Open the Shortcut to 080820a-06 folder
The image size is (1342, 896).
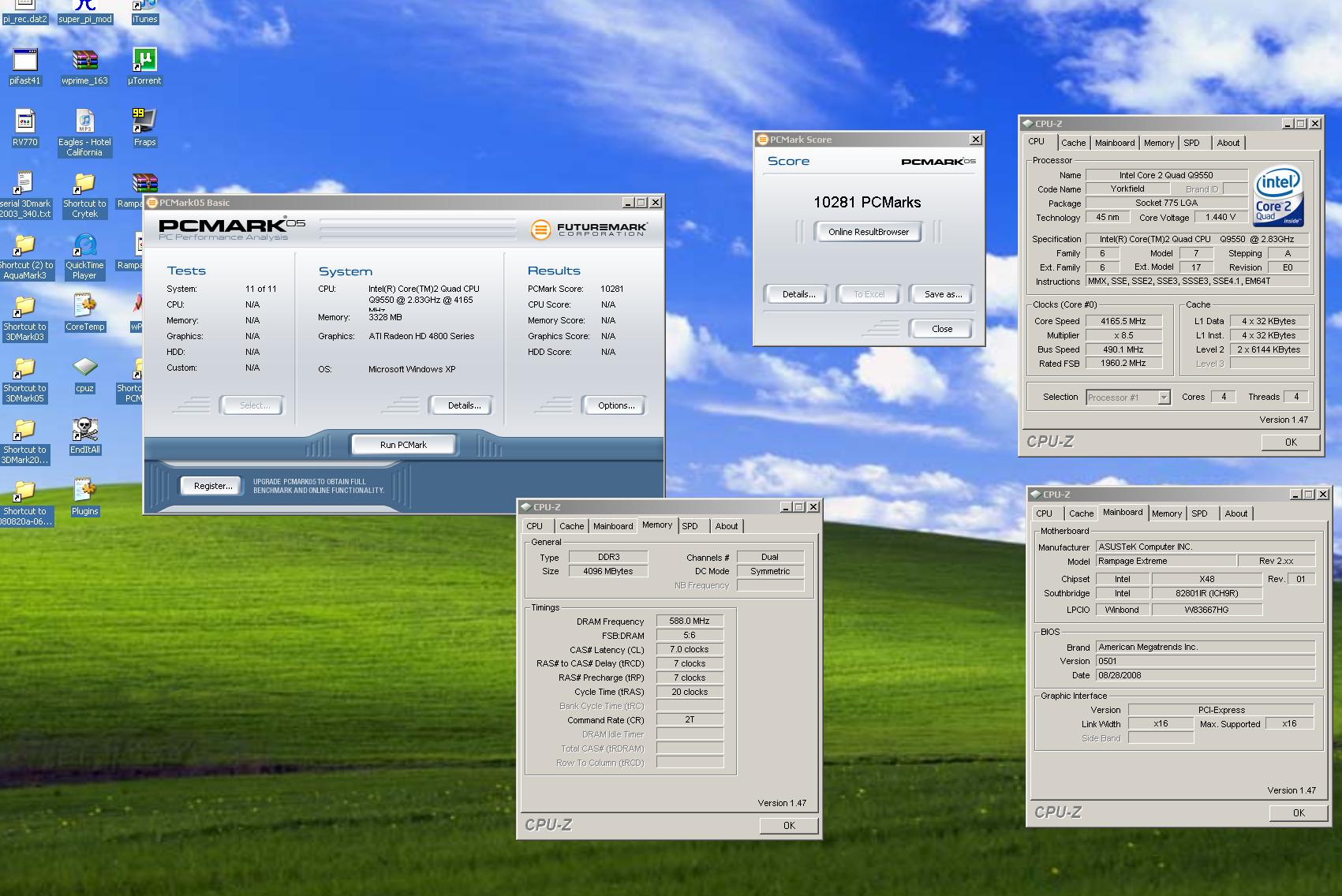point(25,502)
